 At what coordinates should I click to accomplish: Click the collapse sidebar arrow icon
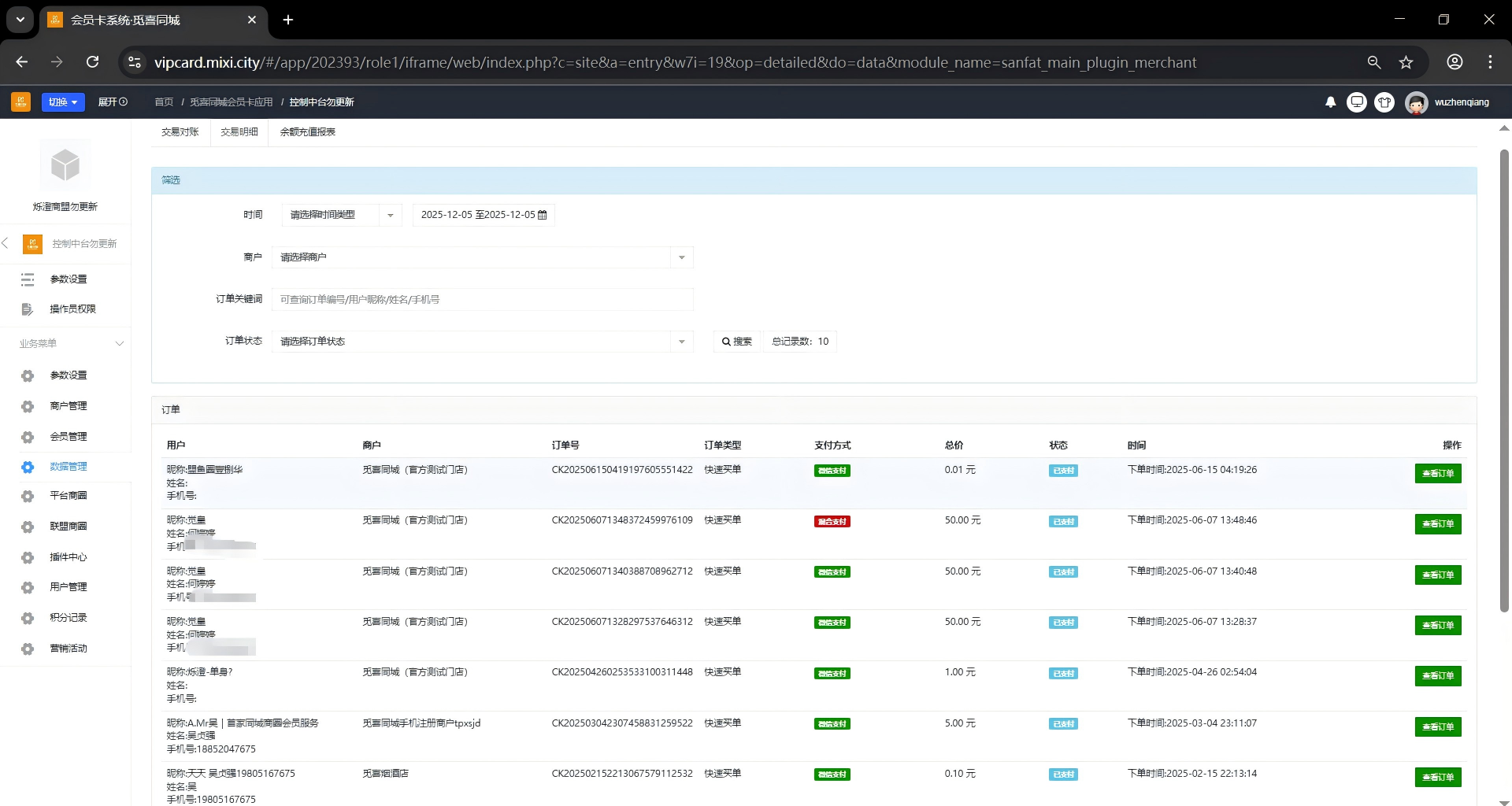click(6, 243)
